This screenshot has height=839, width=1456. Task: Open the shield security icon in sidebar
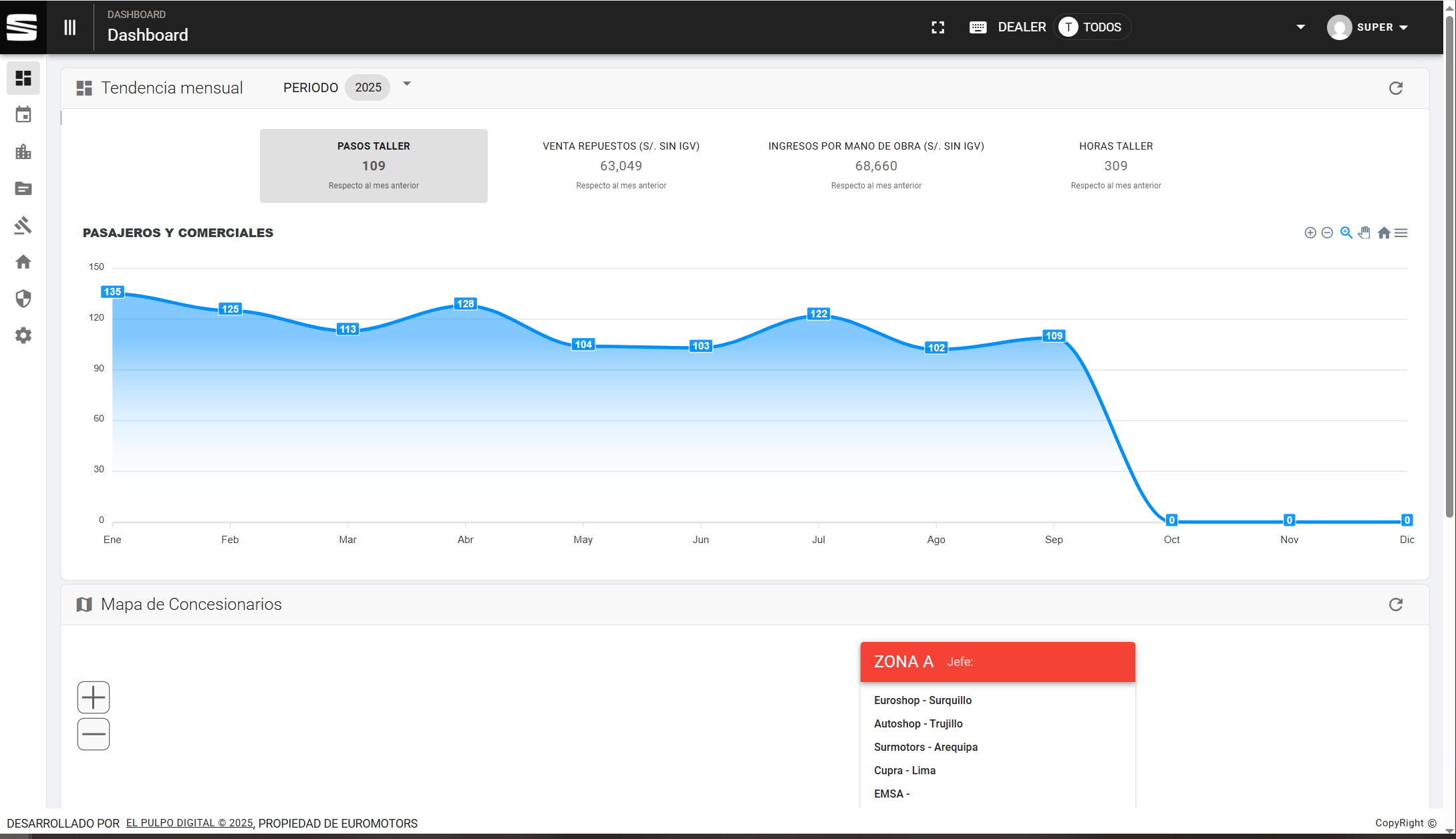pyautogui.click(x=23, y=299)
